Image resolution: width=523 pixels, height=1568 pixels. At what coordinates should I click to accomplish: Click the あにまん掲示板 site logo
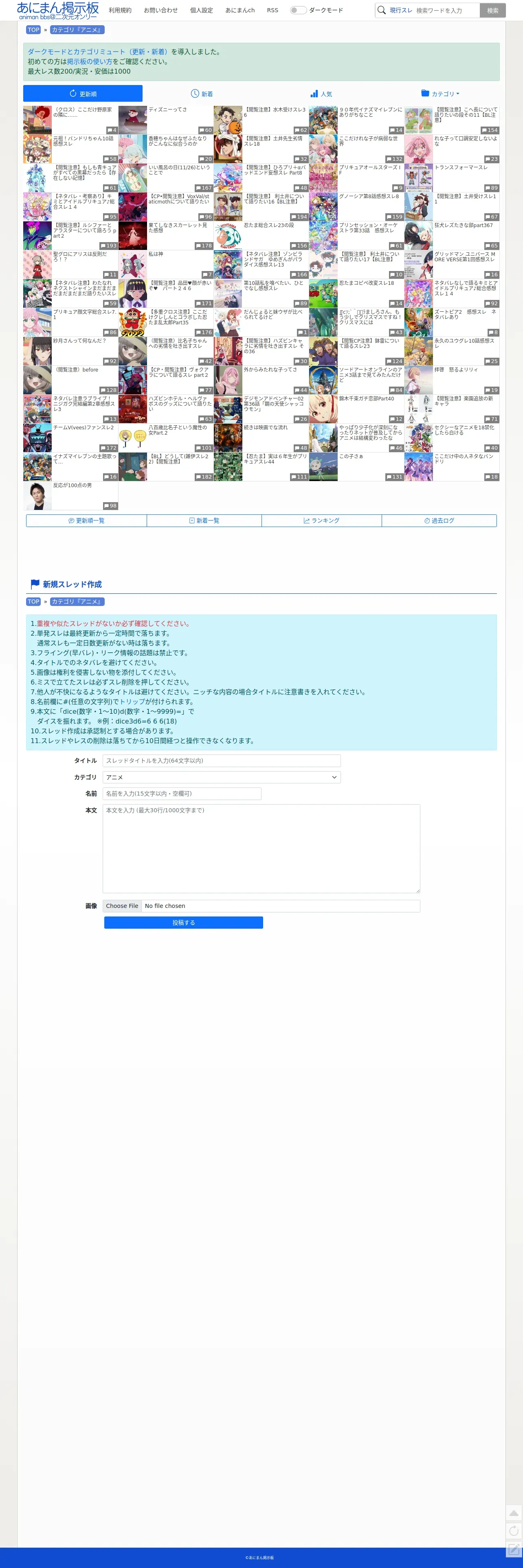click(x=58, y=10)
